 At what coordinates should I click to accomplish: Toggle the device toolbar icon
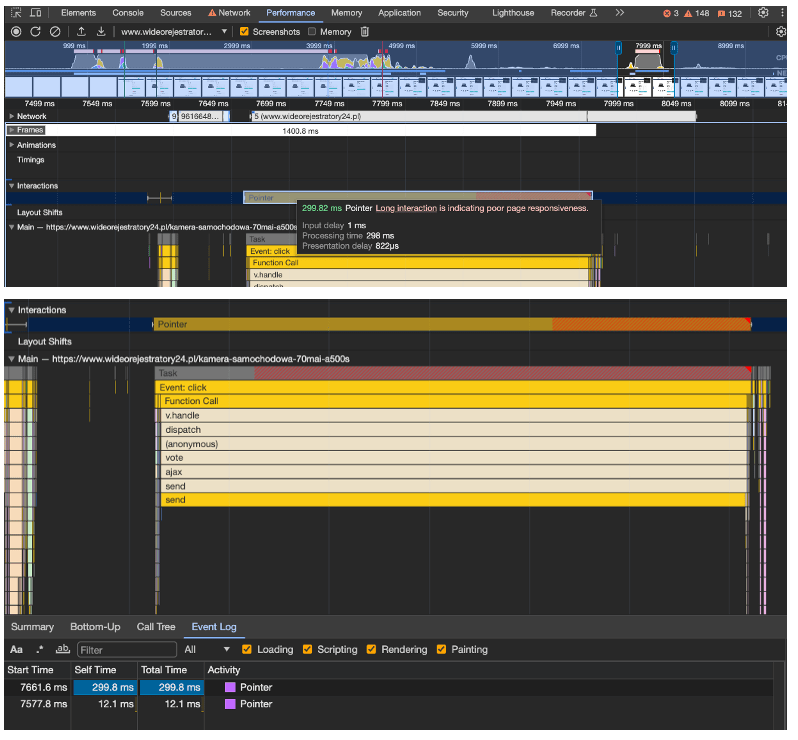(x=36, y=13)
